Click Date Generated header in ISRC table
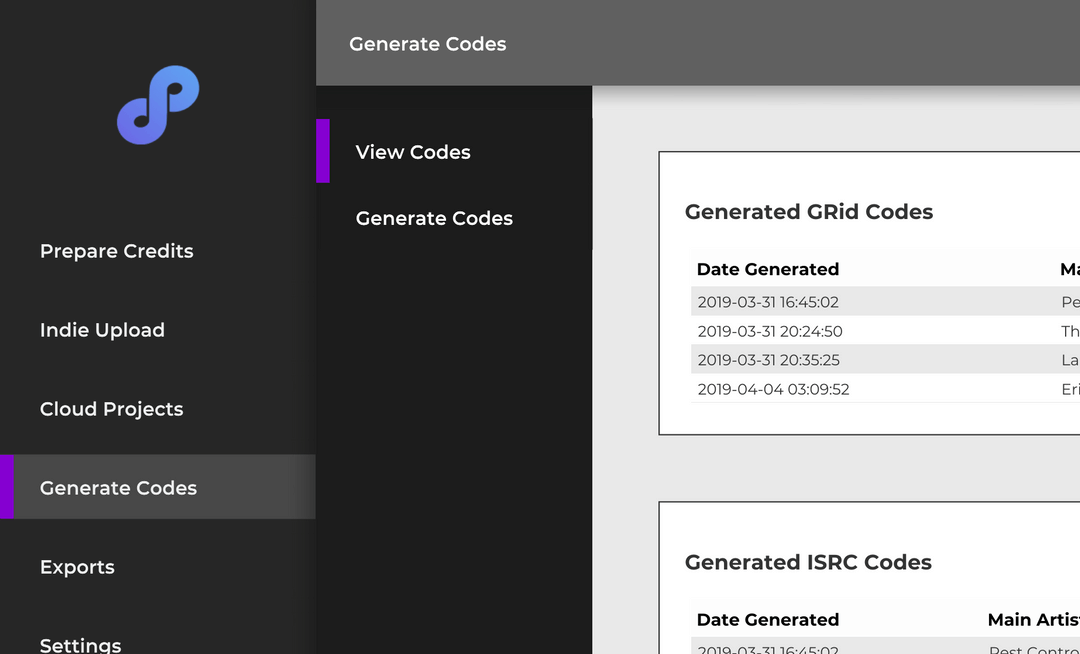Screen dimensions: 1080x654 pos(768,620)
